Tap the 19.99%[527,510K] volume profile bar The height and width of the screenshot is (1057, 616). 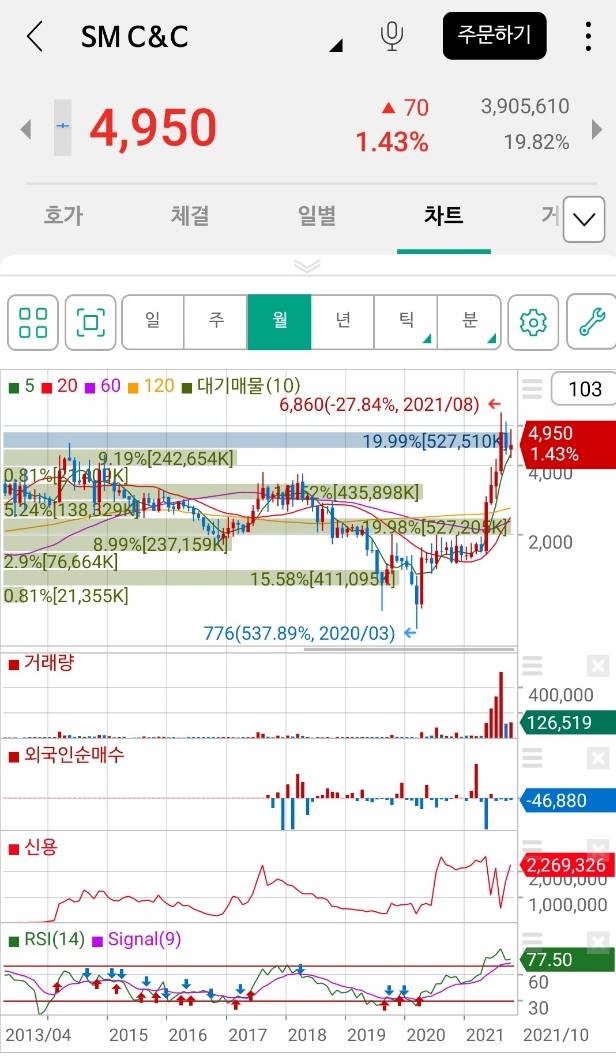pos(258,441)
